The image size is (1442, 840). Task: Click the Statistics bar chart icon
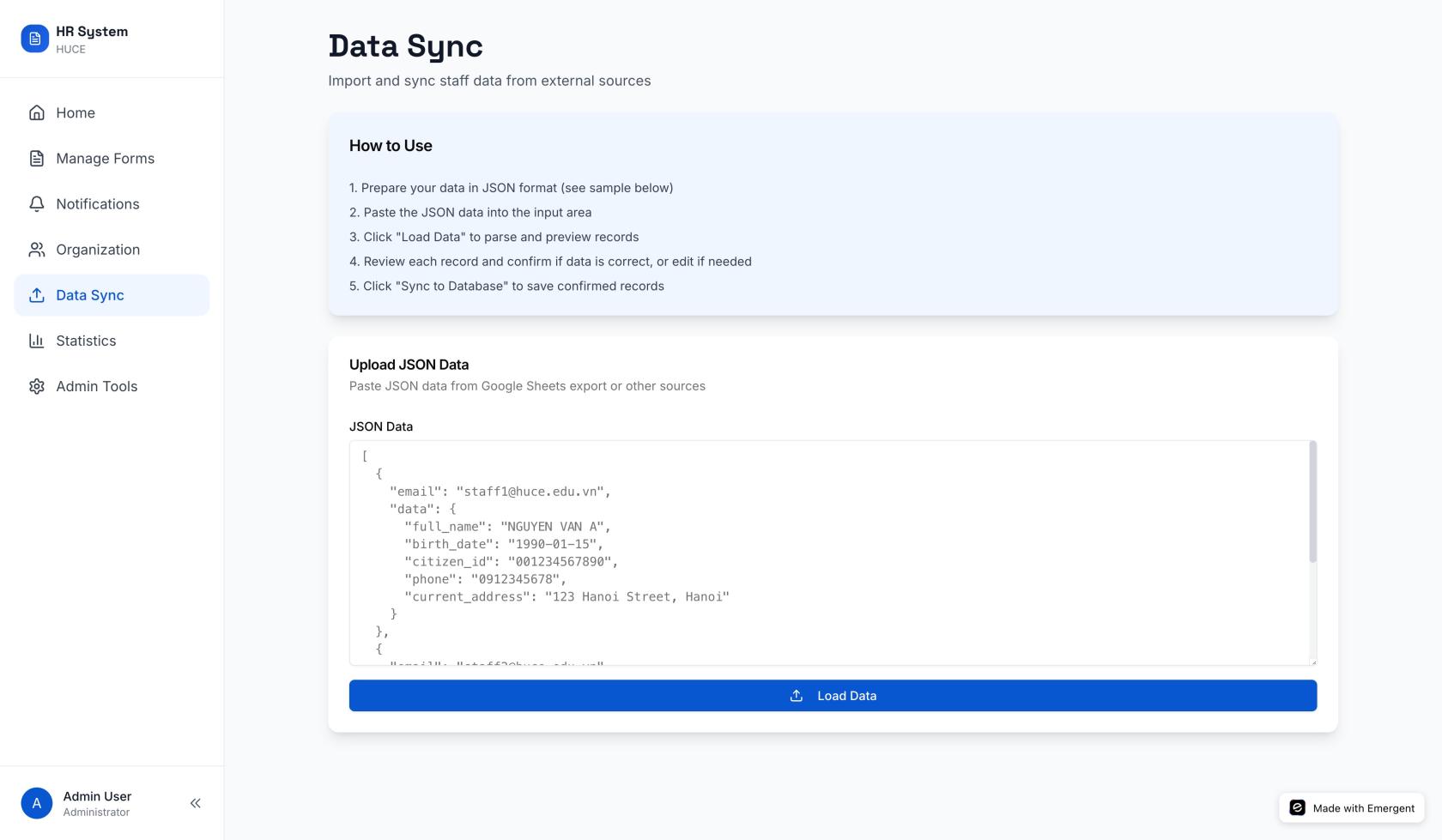pyautogui.click(x=36, y=341)
